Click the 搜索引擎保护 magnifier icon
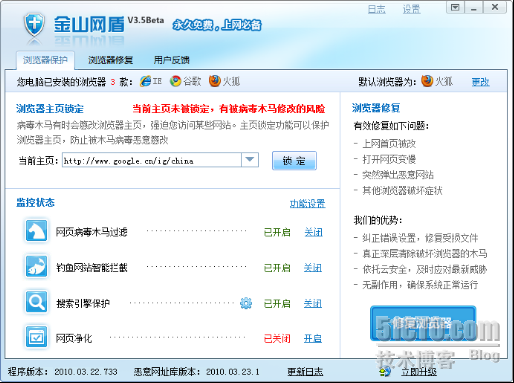The width and height of the screenshot is (514, 383). tap(36, 302)
